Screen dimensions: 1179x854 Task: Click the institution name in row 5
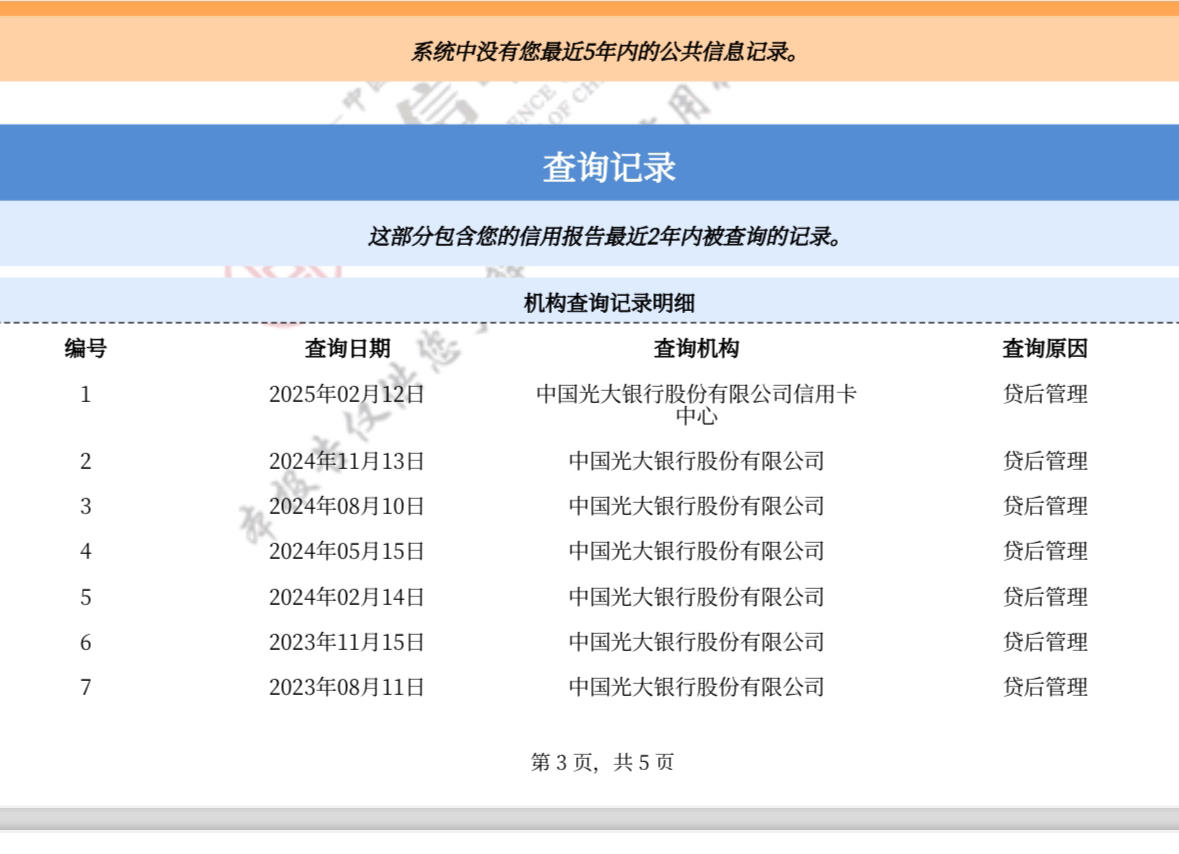pyautogui.click(x=696, y=598)
